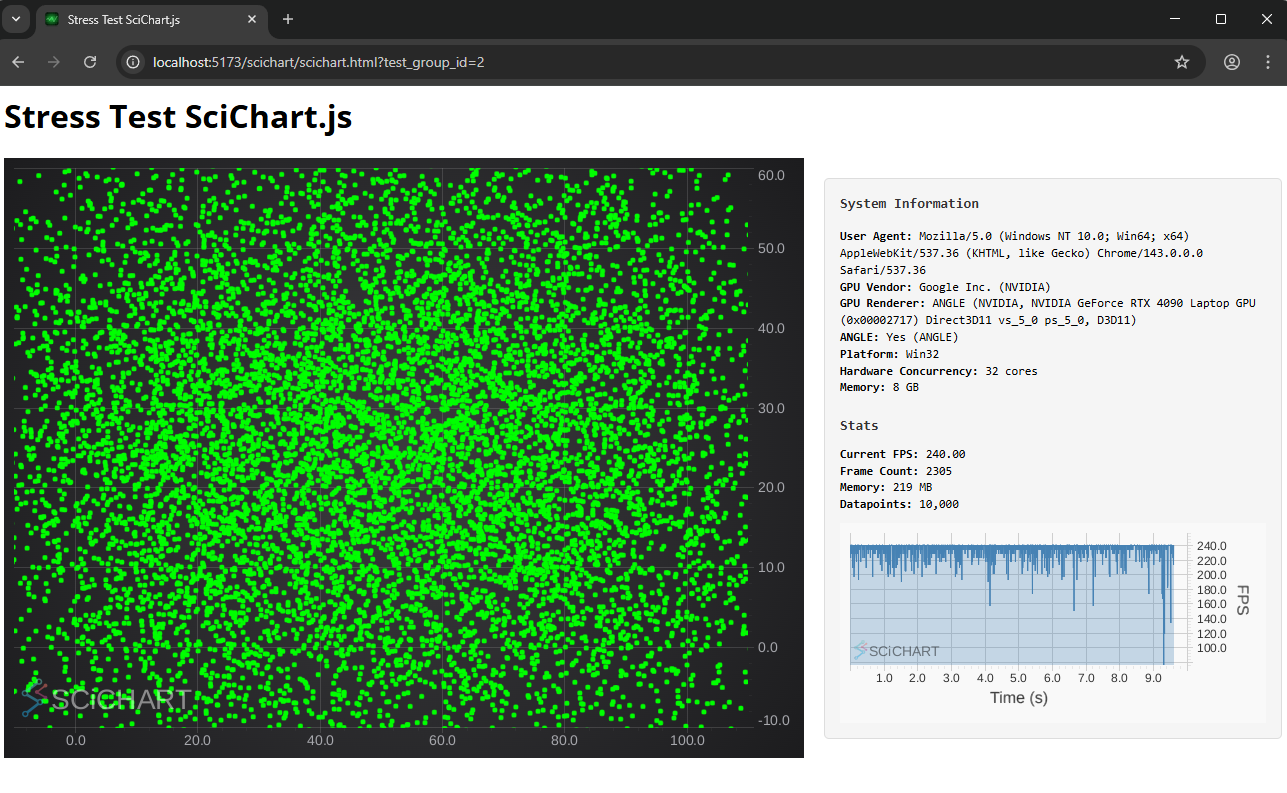
Task: Expand the tab search dropdown arrow
Action: pyautogui.click(x=16, y=19)
